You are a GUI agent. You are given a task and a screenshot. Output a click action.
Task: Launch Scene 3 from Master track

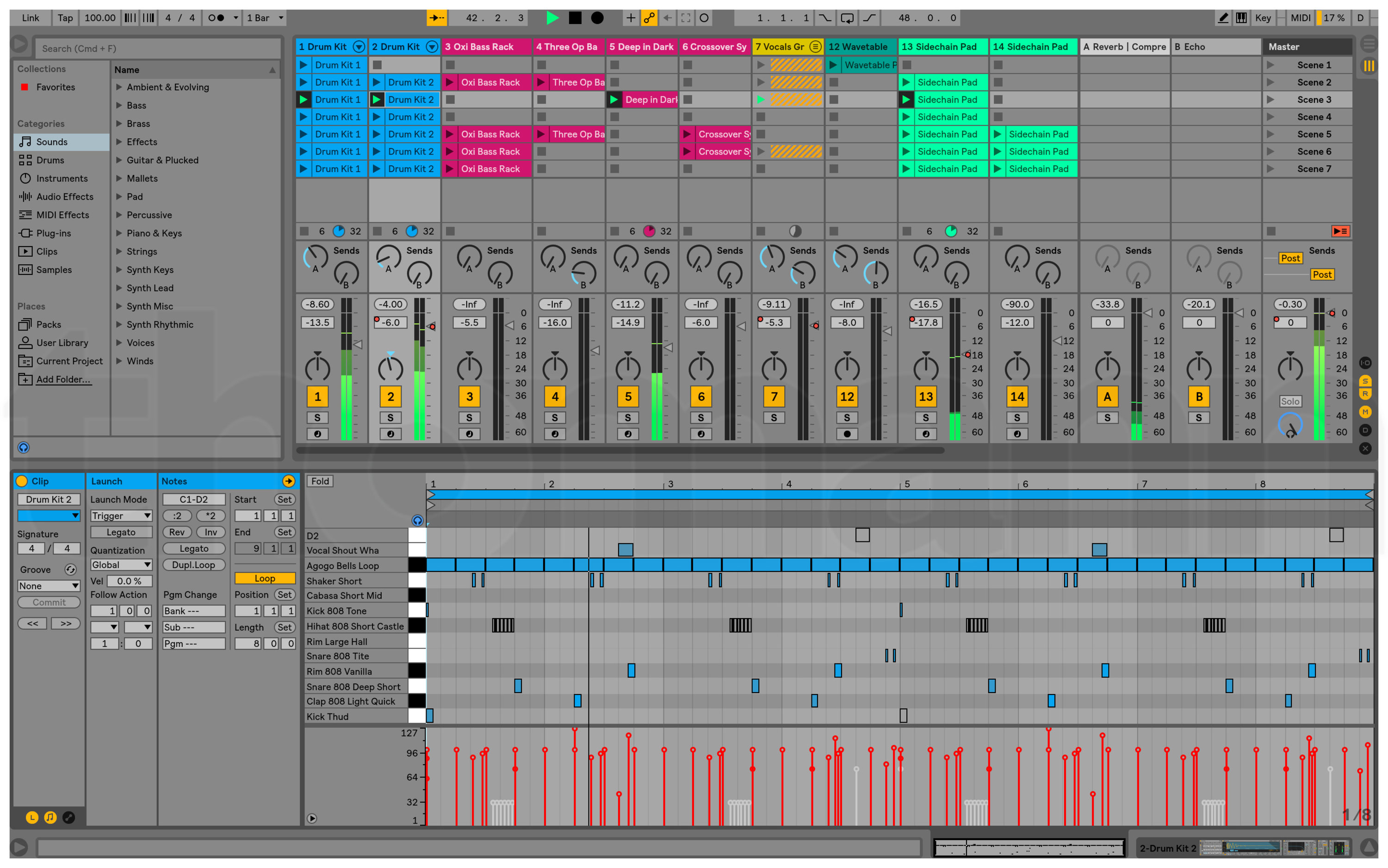click(1270, 99)
